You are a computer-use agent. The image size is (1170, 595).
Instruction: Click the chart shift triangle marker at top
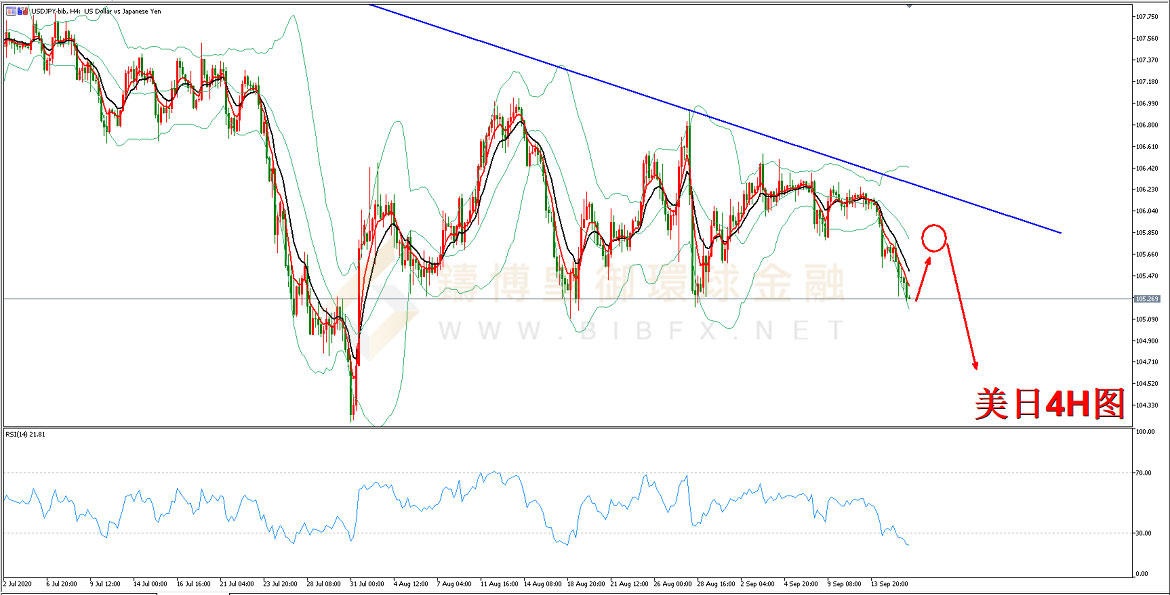(908, 6)
